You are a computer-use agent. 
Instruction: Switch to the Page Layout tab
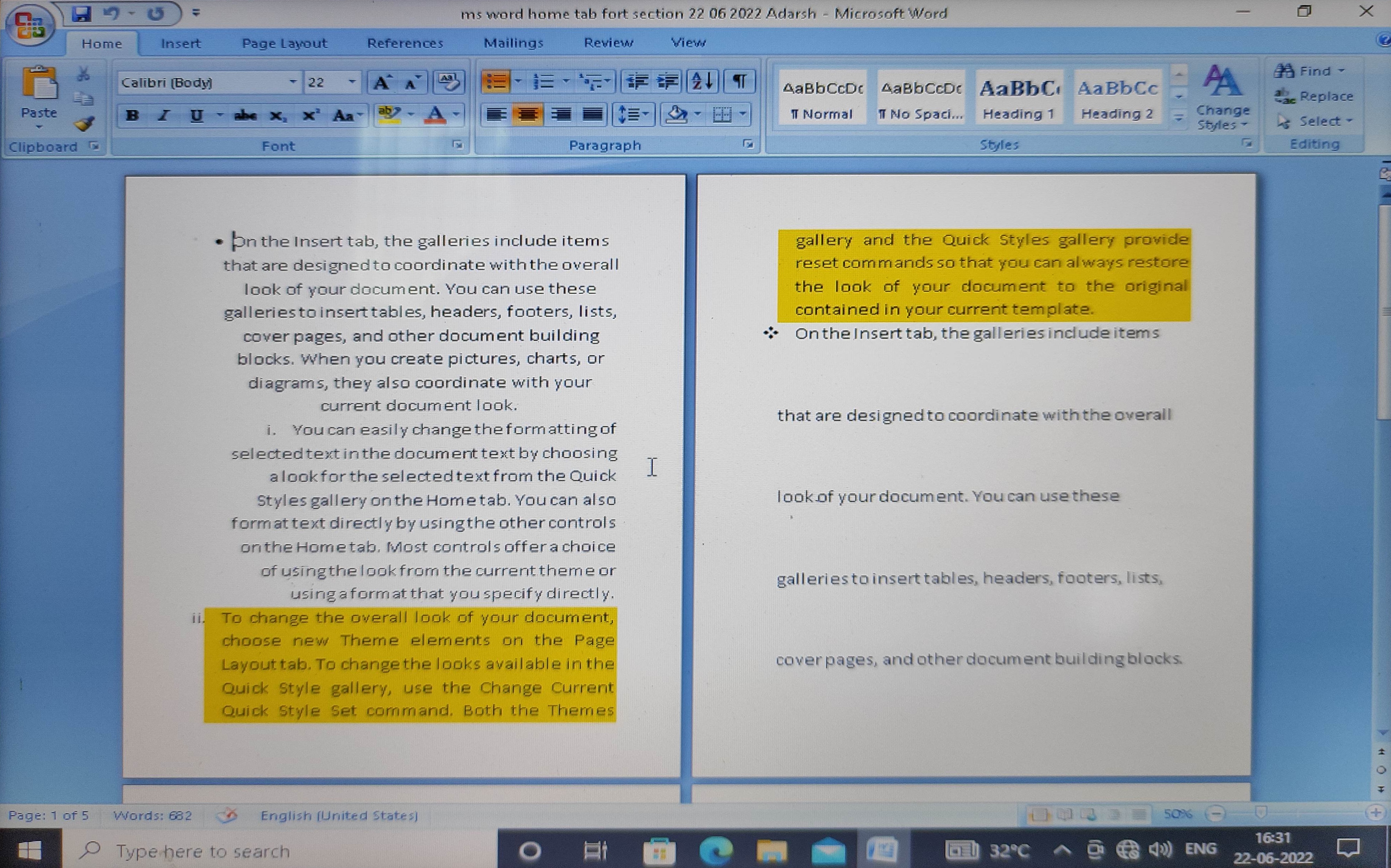(x=284, y=43)
